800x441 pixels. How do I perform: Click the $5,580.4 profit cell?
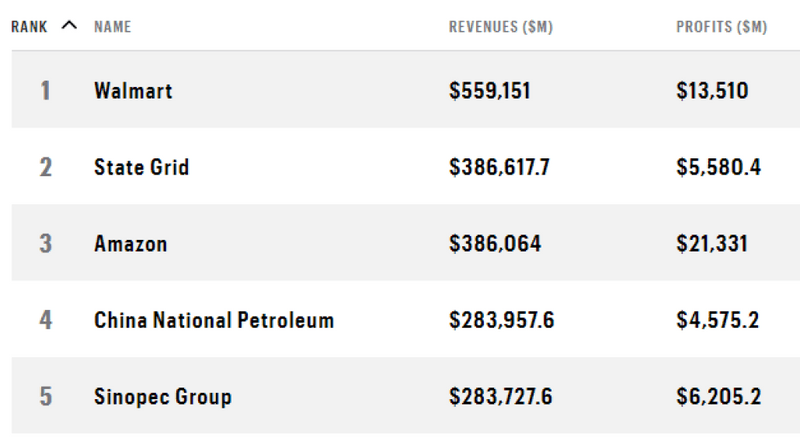(x=718, y=167)
